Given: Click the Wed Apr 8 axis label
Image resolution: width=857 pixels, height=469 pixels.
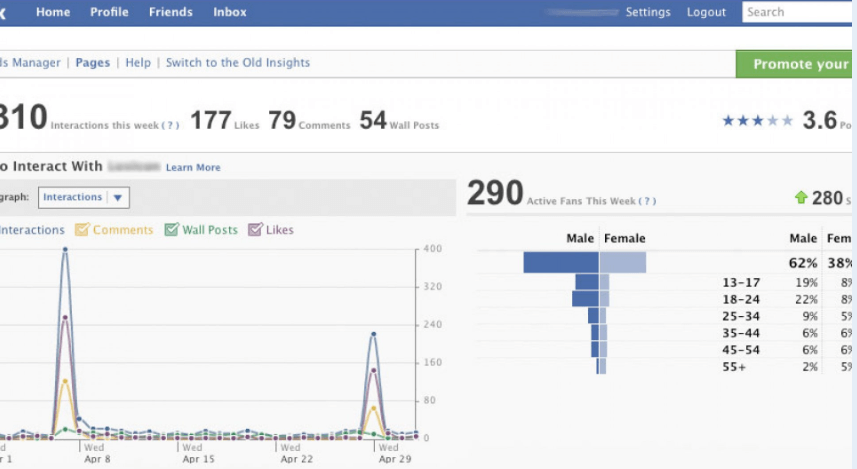Looking at the screenshot, I should coord(97,453).
